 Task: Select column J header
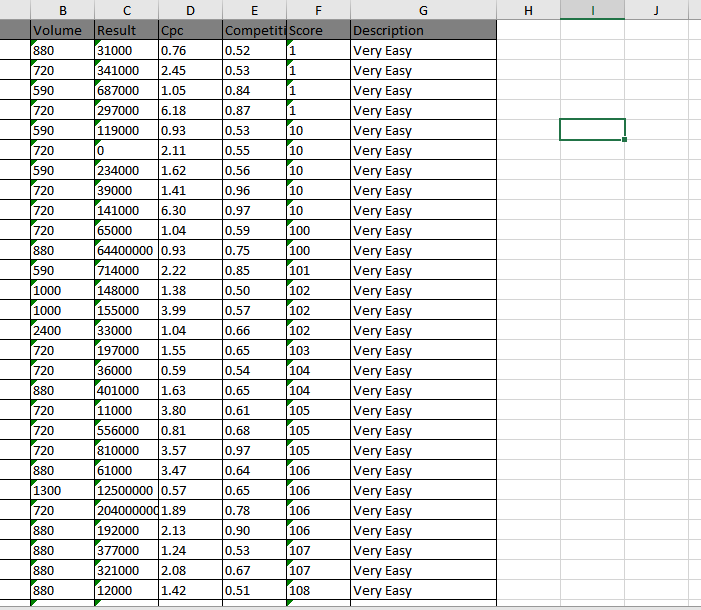pyautogui.click(x=655, y=10)
